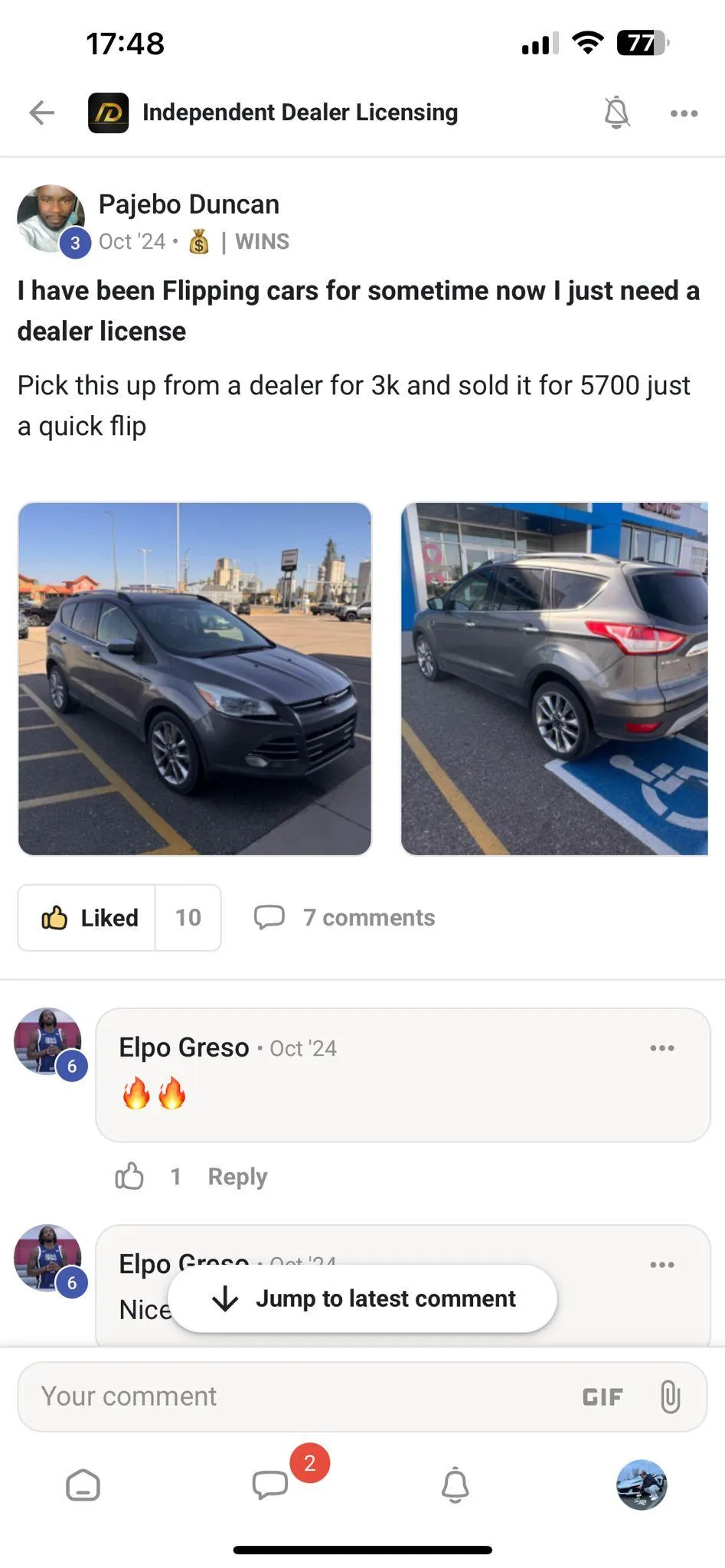Open the post options three-dot menu
The image size is (725, 1568).
click(684, 113)
